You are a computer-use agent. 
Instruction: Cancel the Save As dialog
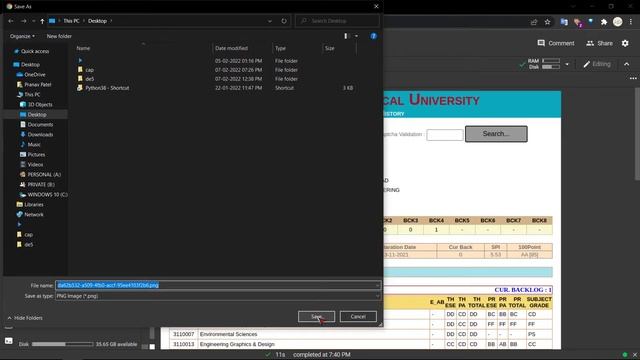tap(358, 316)
